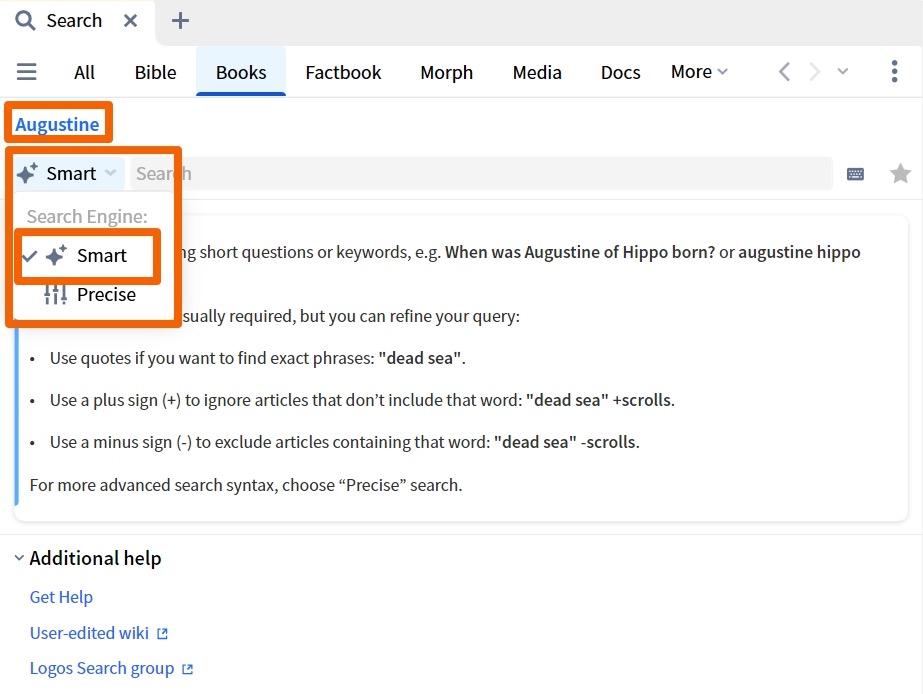Screen dimensions: 923x694
Task: Open the history dropdown chevron
Action: tap(843, 72)
